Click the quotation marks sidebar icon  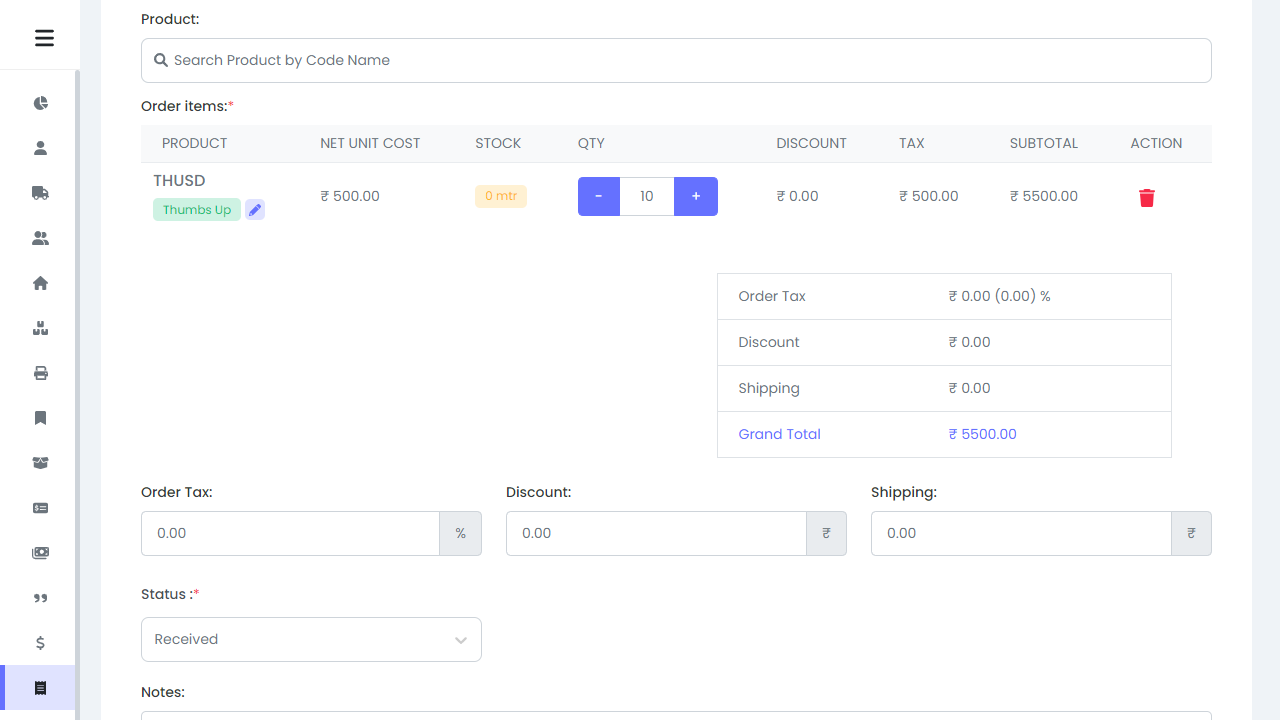click(x=40, y=598)
